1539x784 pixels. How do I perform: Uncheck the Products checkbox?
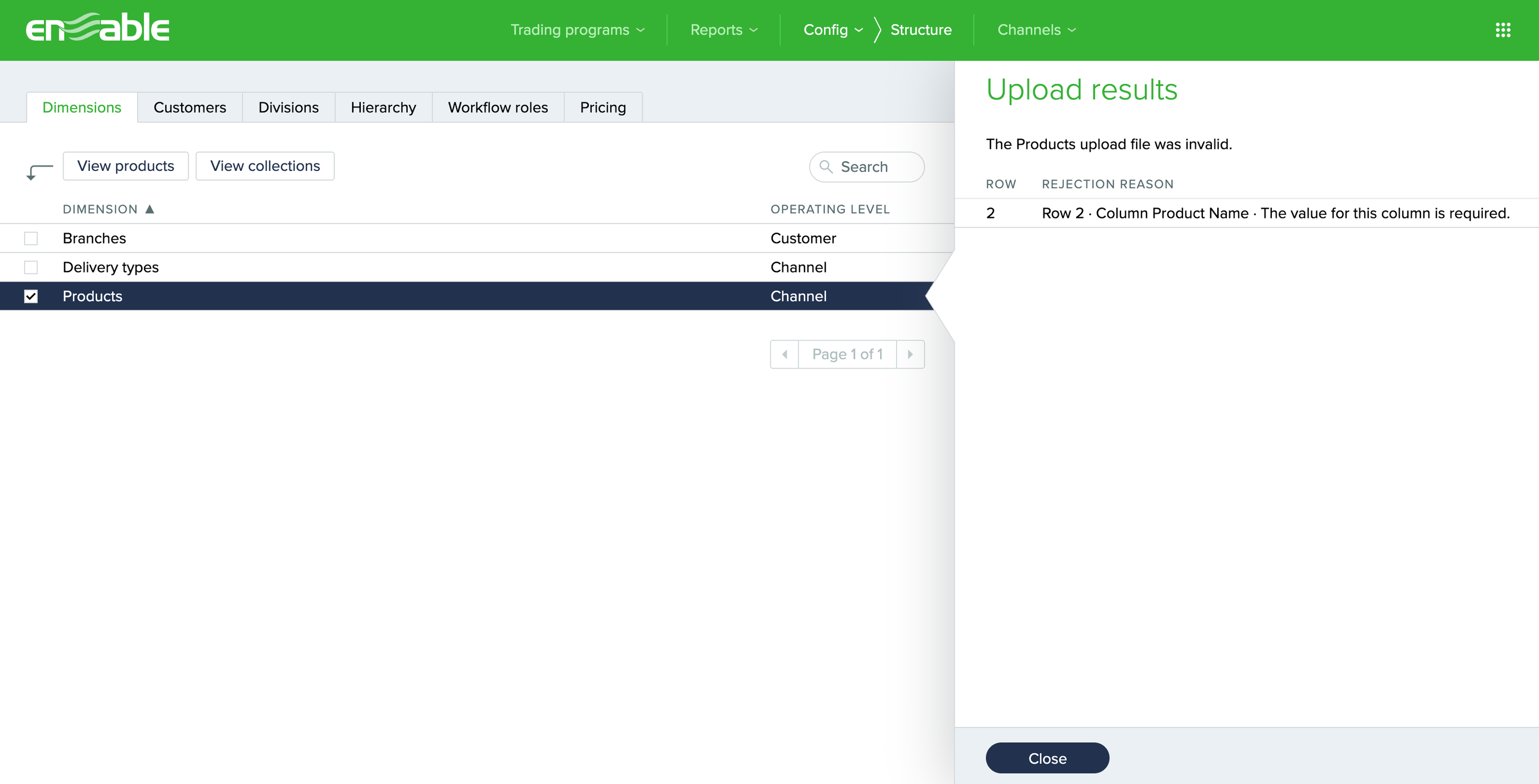point(31,296)
